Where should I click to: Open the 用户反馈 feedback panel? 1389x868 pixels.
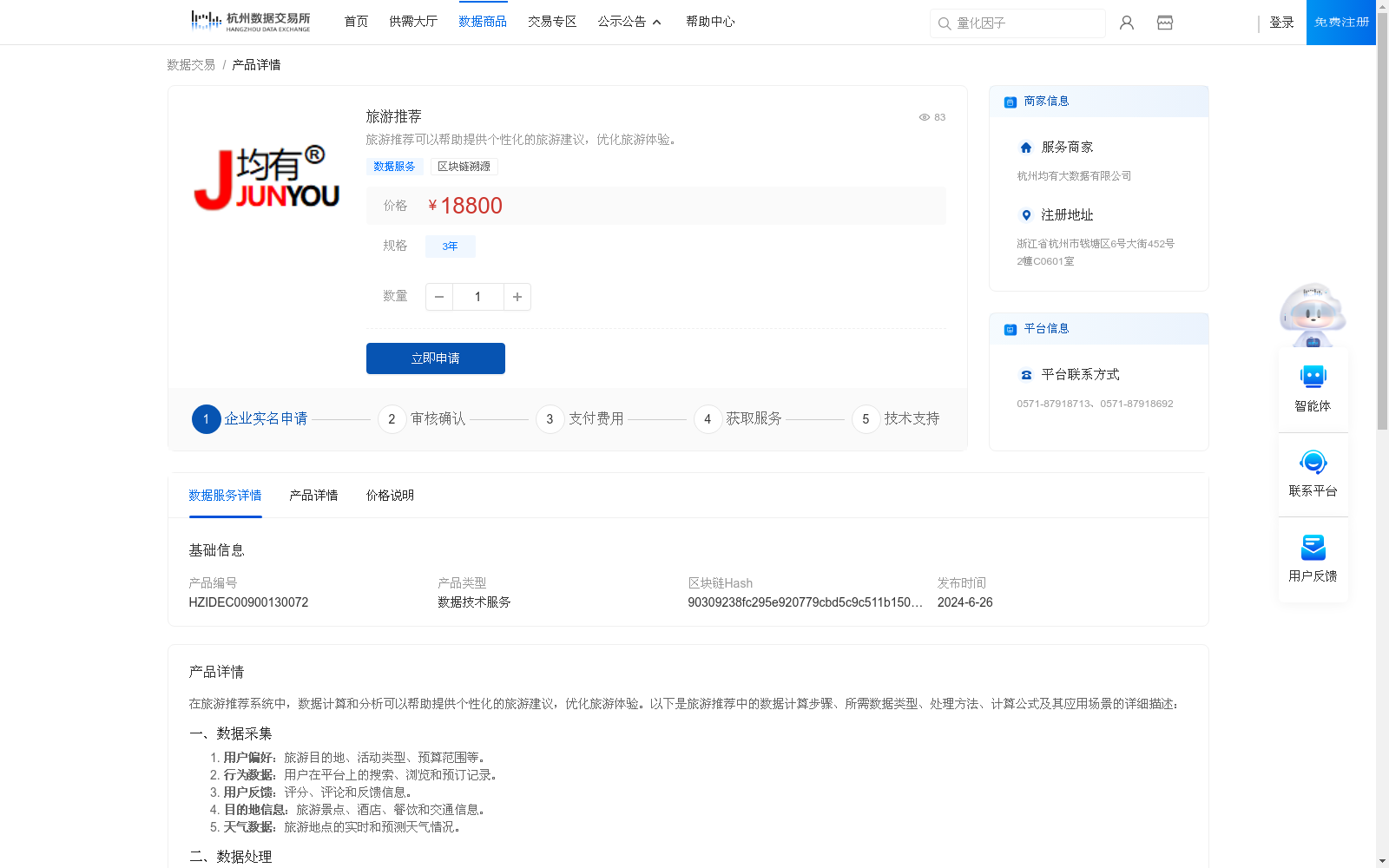1313,549
